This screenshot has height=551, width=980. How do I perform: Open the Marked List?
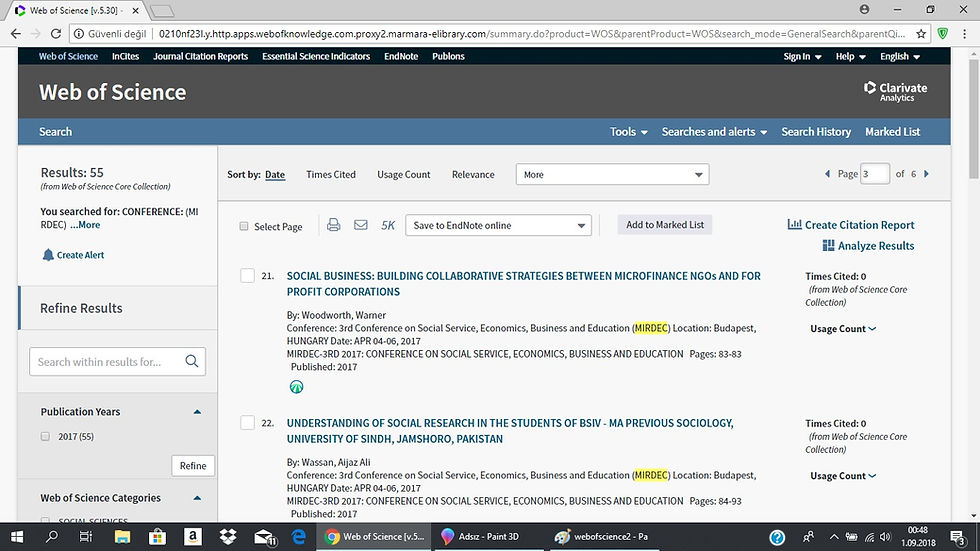892,132
